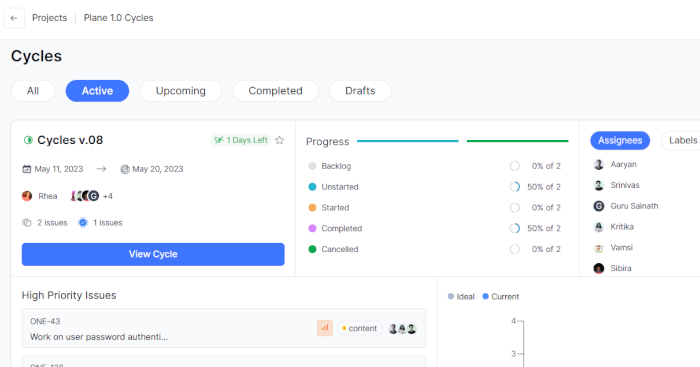Click the completed check icon beside 1 issues
Screen dimensions: 700x367
tap(83, 223)
